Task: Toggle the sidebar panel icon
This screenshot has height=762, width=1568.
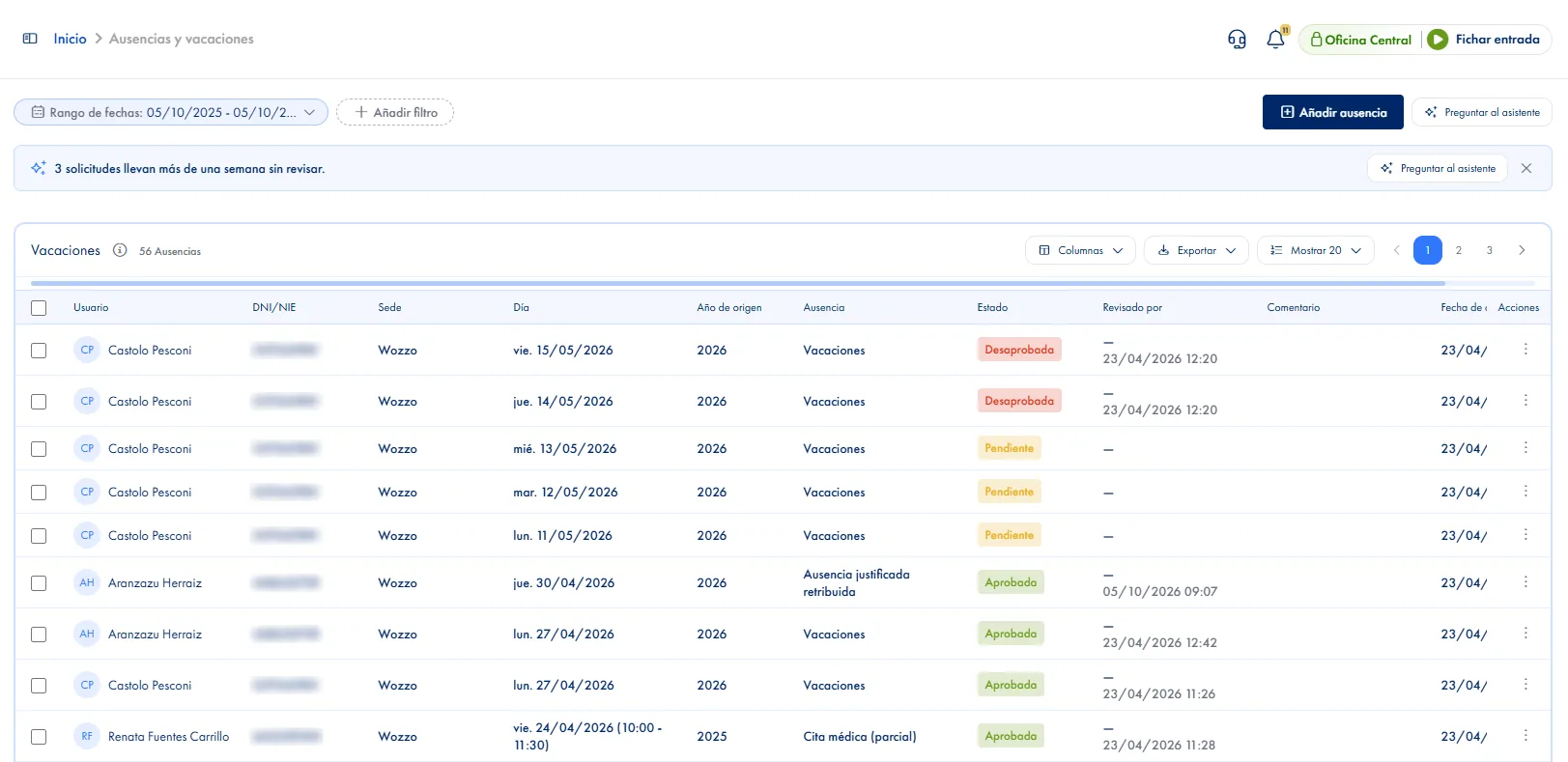Action: click(30, 39)
